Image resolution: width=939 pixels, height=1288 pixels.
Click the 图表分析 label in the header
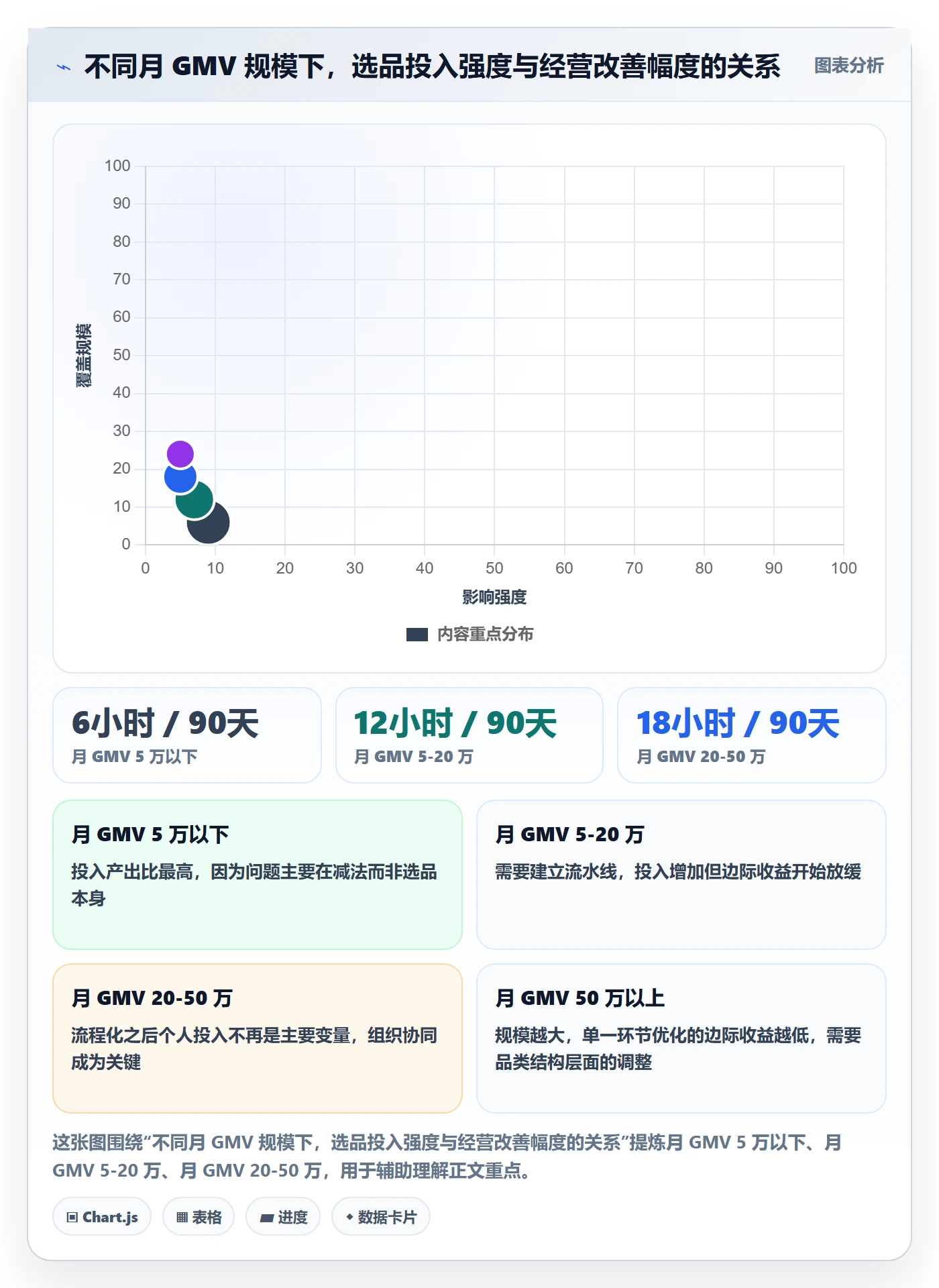click(x=848, y=66)
